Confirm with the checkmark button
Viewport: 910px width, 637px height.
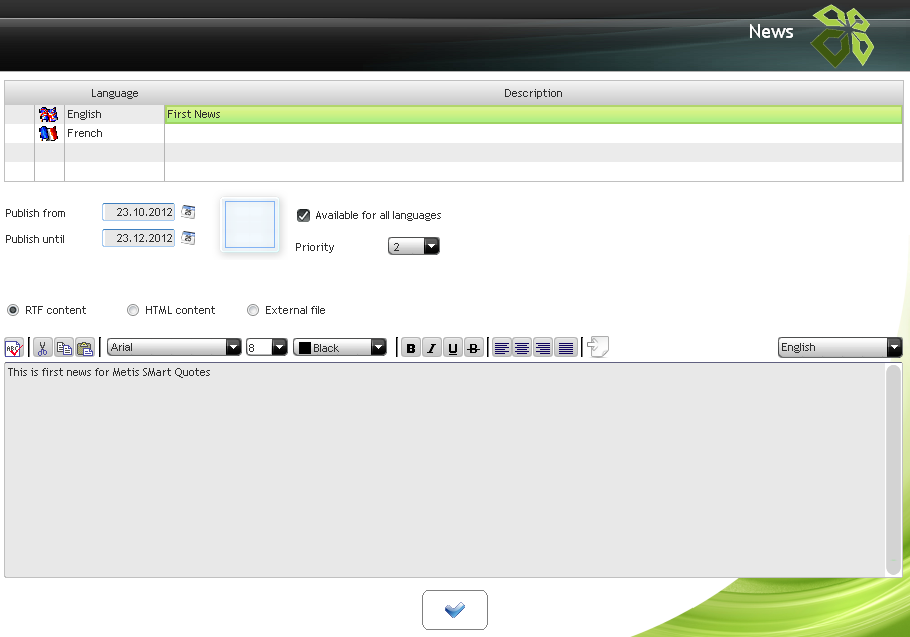click(x=455, y=610)
